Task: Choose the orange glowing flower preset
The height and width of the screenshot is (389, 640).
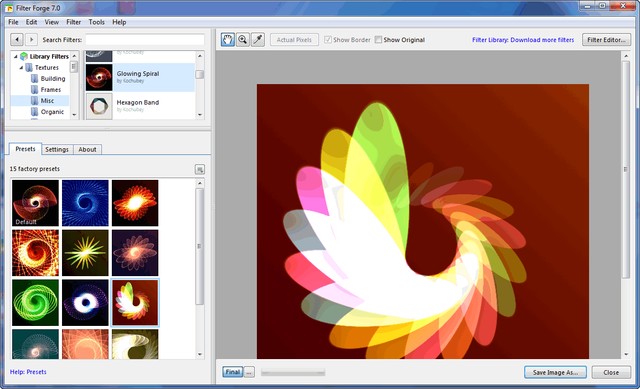Action: click(135, 203)
